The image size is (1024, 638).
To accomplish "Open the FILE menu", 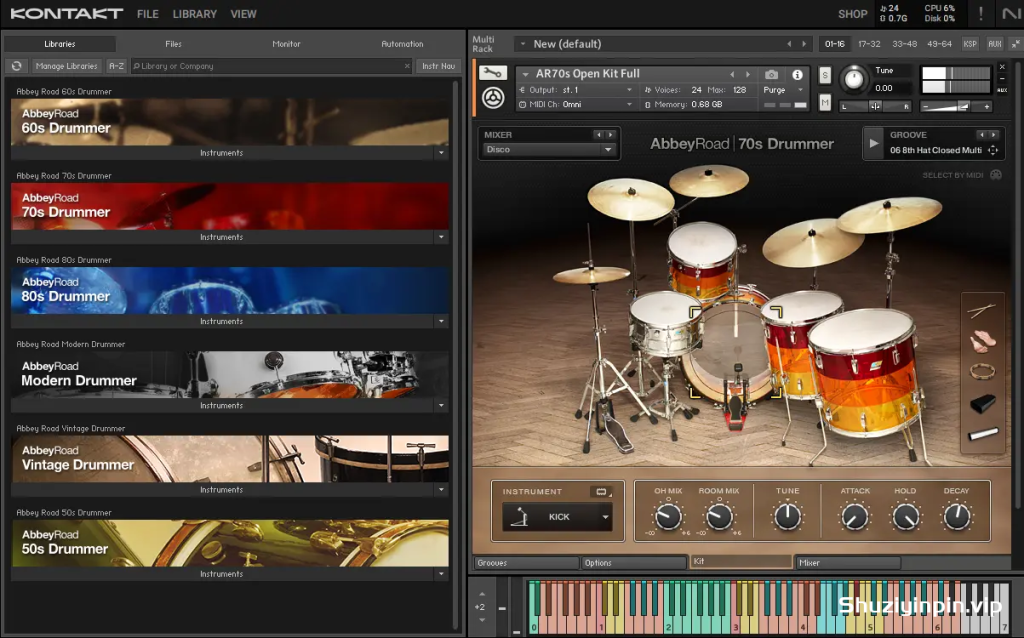I will [x=148, y=14].
